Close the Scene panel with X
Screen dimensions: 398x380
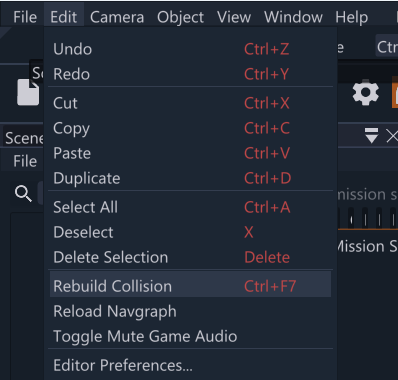tap(392, 136)
